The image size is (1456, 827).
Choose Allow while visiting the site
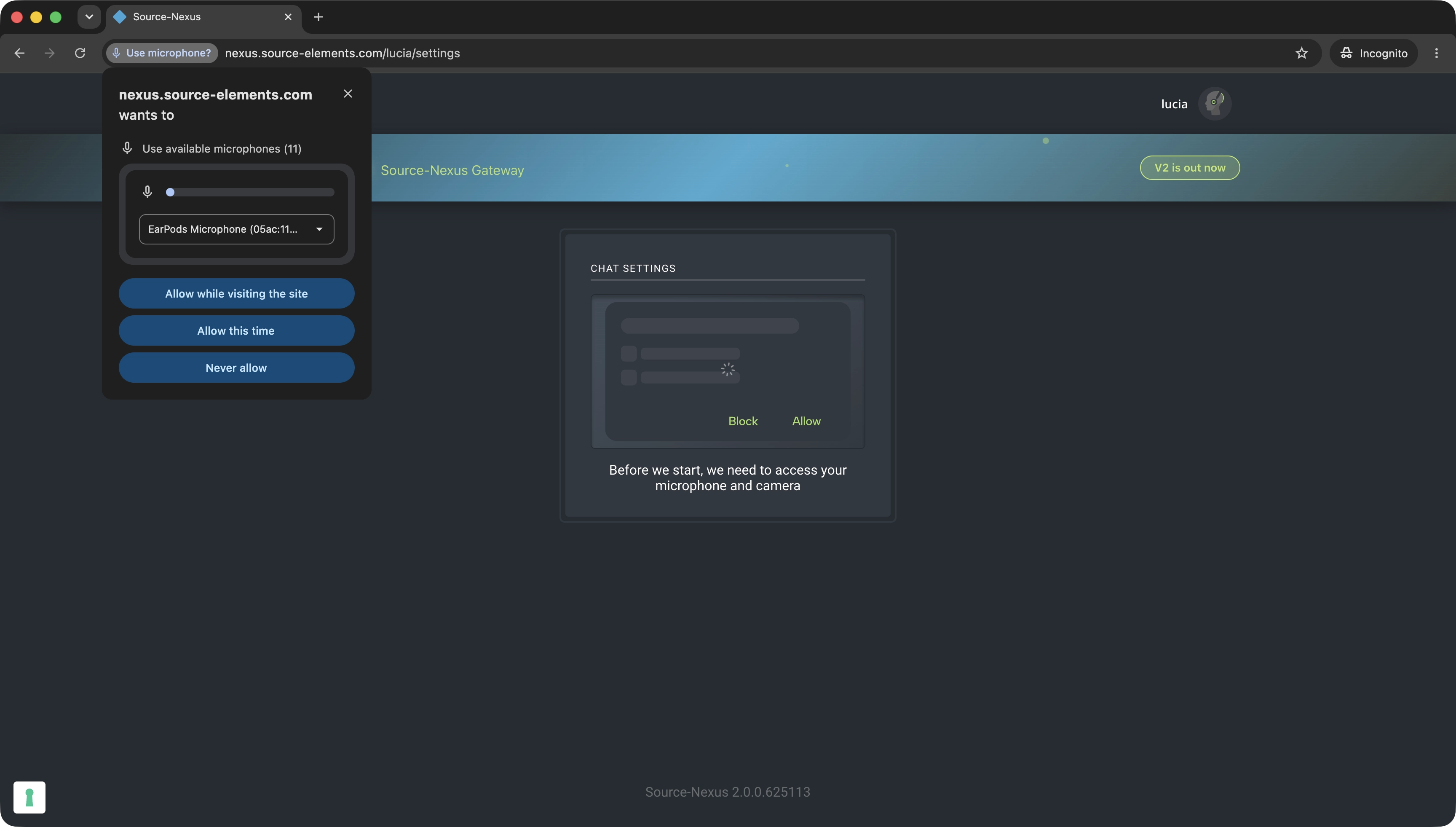237,294
